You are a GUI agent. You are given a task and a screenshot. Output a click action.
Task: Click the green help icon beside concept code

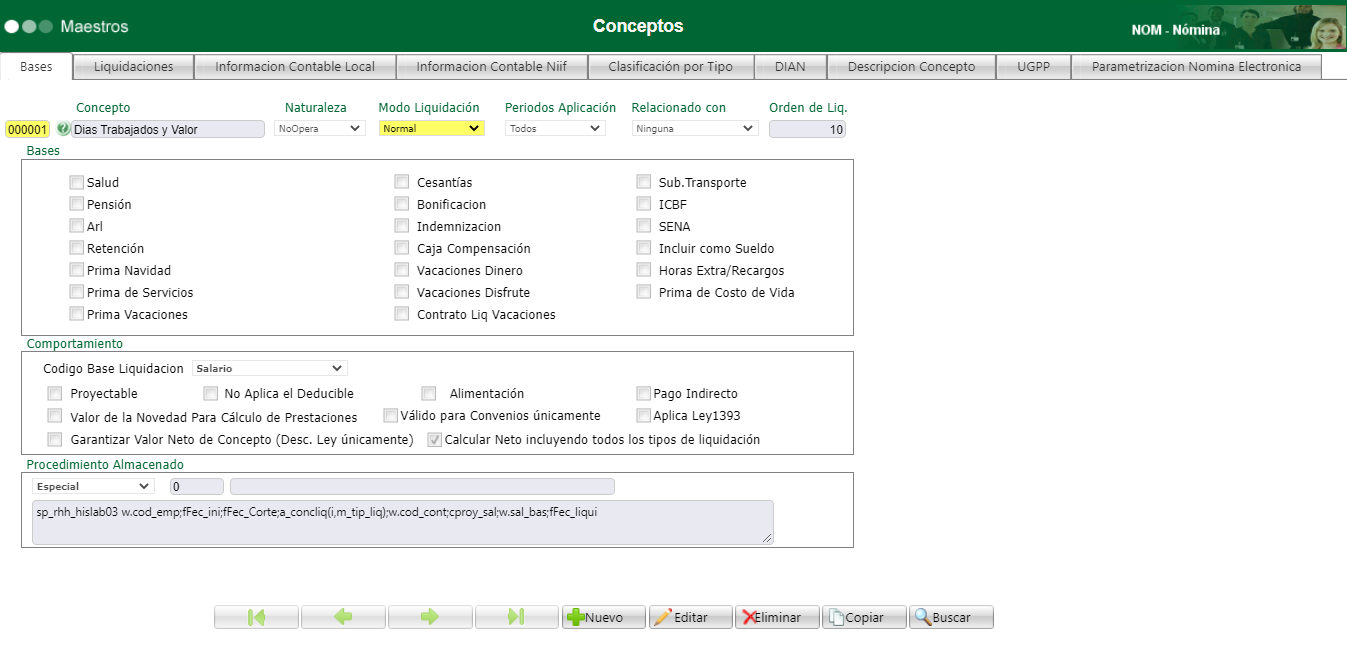63,129
